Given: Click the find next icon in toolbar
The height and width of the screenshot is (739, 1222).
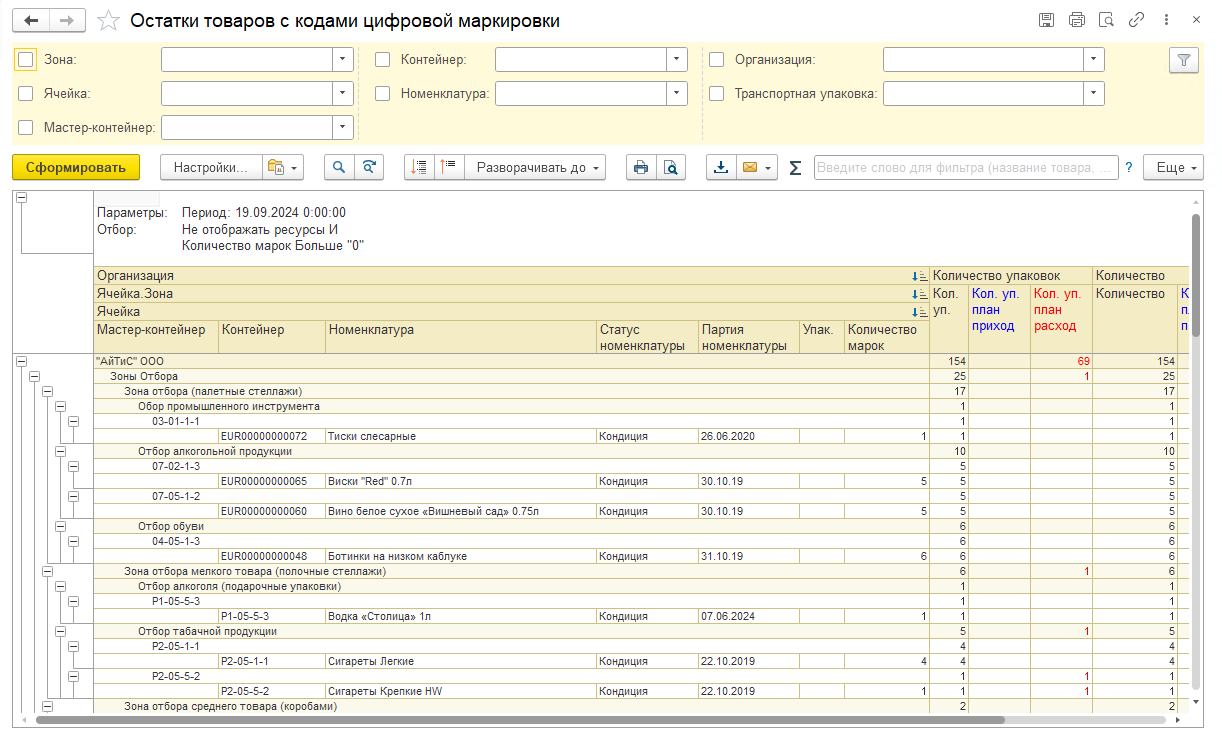Looking at the screenshot, I should tap(370, 168).
